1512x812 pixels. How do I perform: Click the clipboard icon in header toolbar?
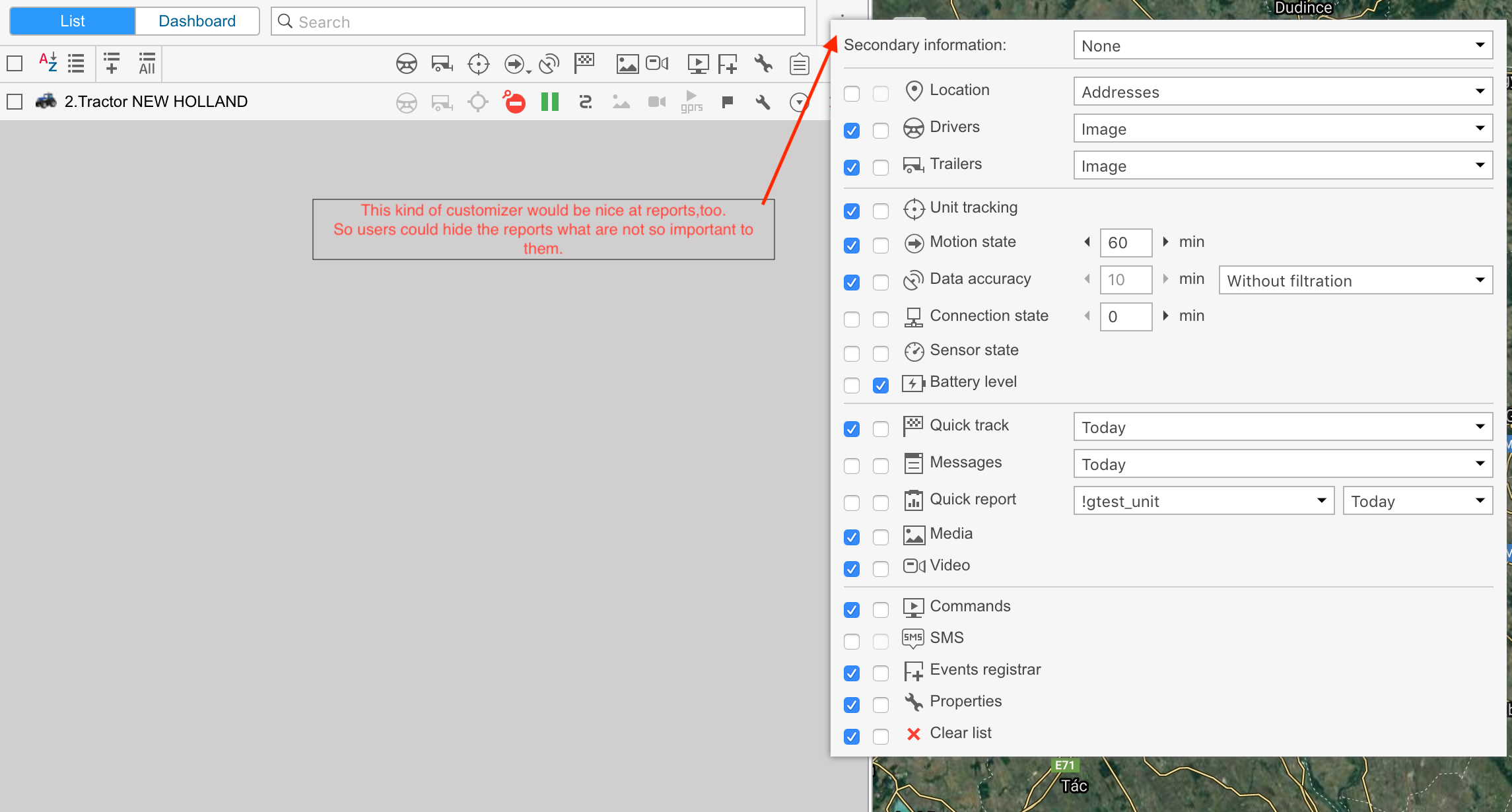799,64
